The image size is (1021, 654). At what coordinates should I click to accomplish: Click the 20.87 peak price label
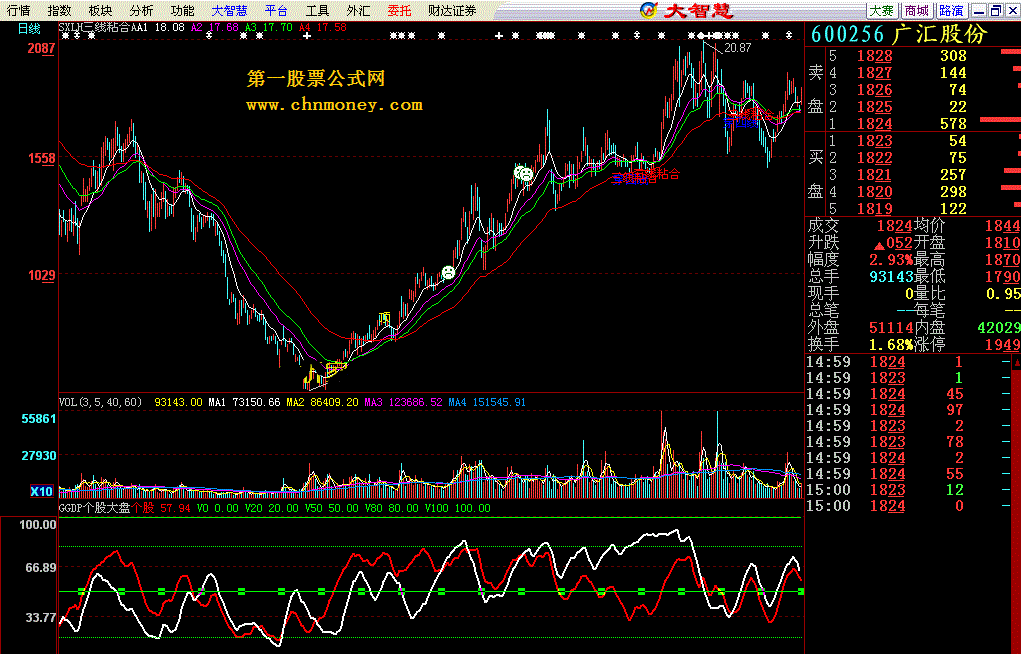[737, 48]
